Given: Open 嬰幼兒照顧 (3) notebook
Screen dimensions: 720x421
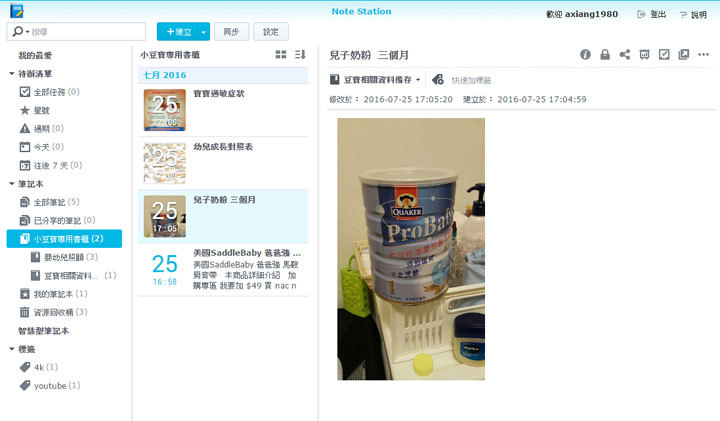Looking at the screenshot, I should coord(64,257).
